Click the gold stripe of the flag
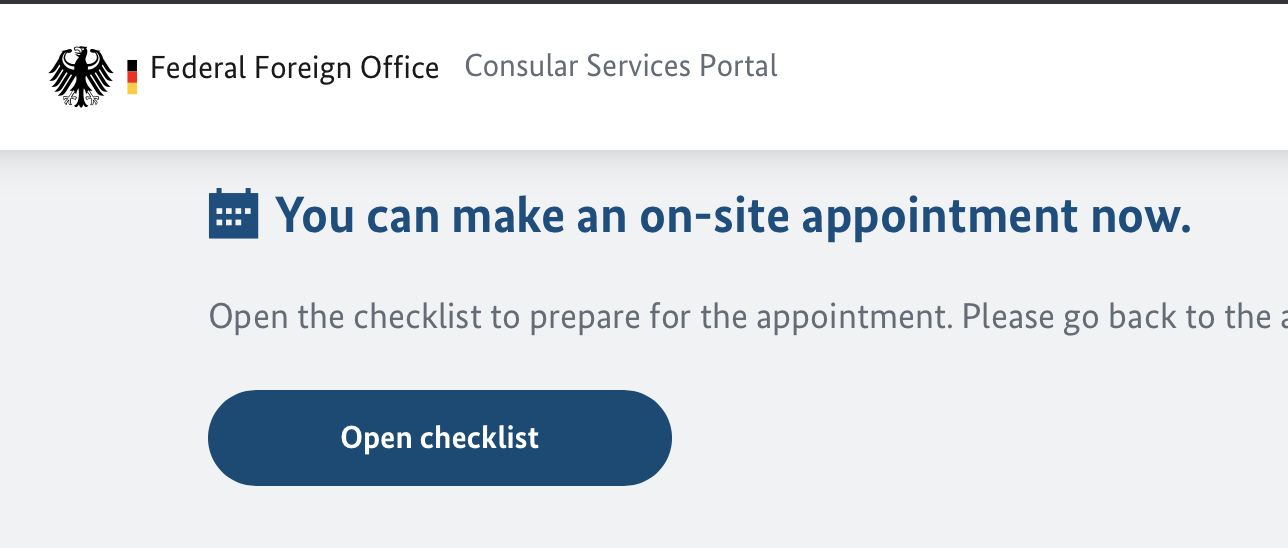1288x548 pixels. pyautogui.click(x=132, y=89)
